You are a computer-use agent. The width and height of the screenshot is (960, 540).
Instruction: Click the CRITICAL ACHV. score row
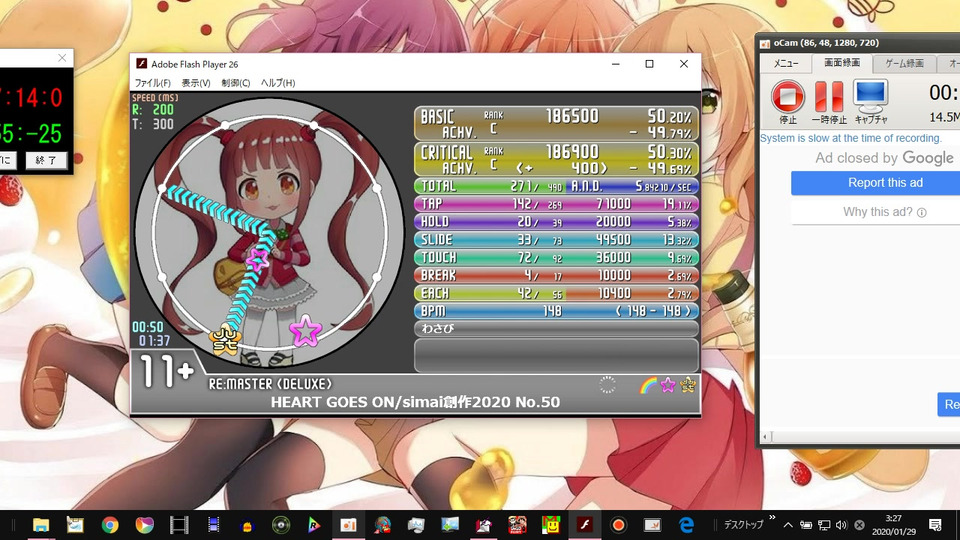click(x=556, y=159)
